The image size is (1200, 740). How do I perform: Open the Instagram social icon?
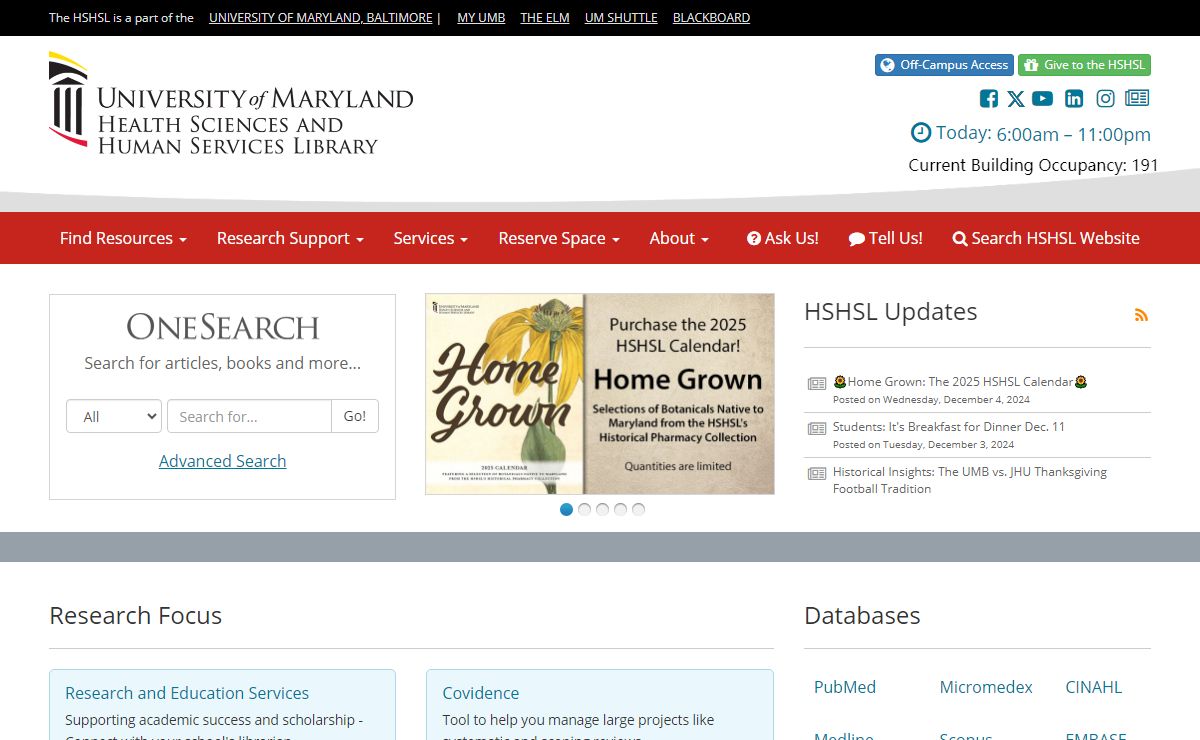tap(1105, 98)
